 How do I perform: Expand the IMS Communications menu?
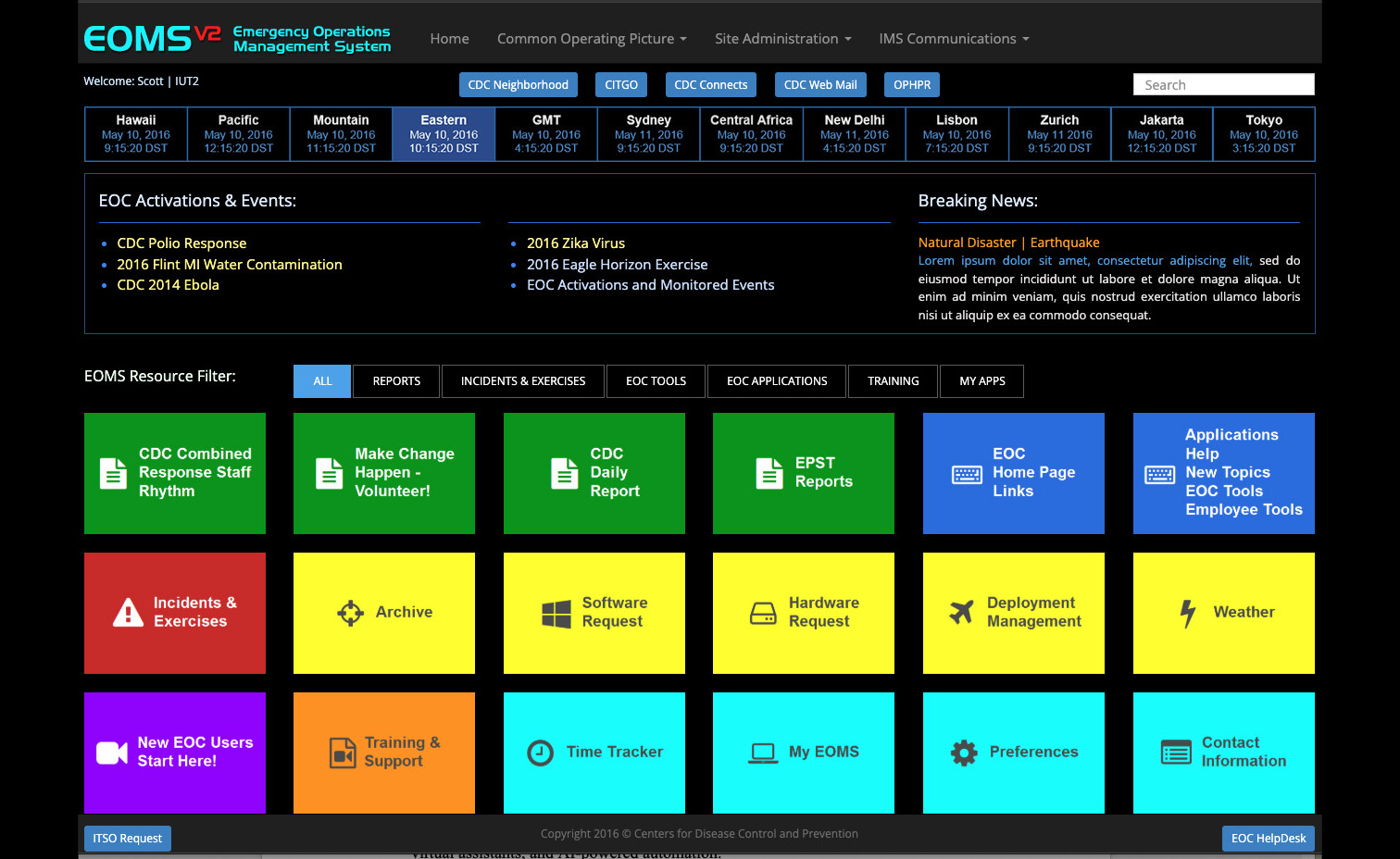954,39
